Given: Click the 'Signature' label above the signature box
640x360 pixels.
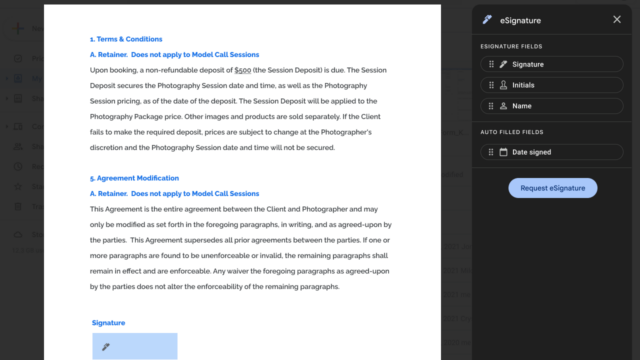Looking at the screenshot, I should click(109, 322).
